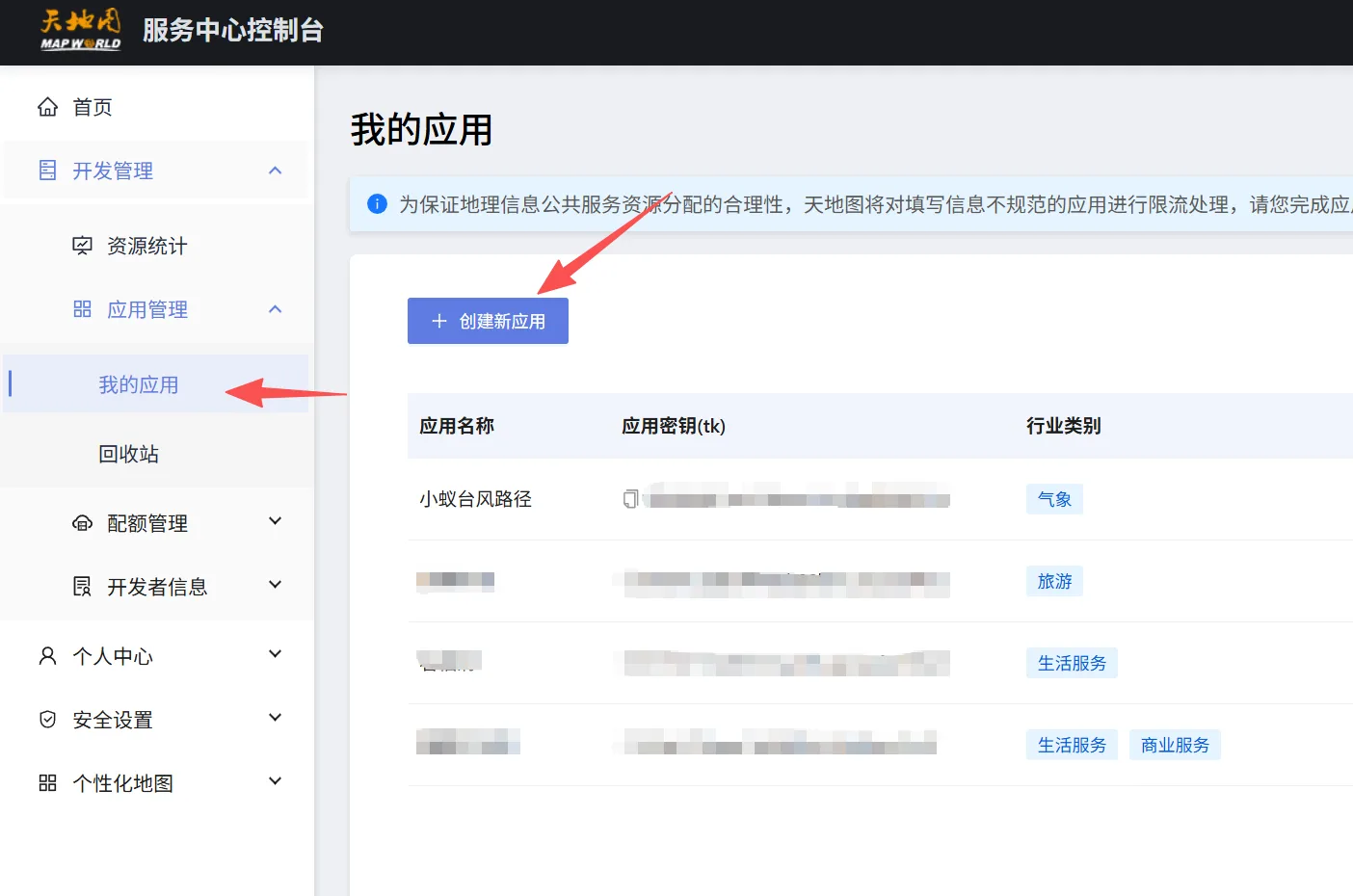This screenshot has width=1353, height=896.
Task: Collapse the 开发管理 section chevron
Action: [x=276, y=171]
